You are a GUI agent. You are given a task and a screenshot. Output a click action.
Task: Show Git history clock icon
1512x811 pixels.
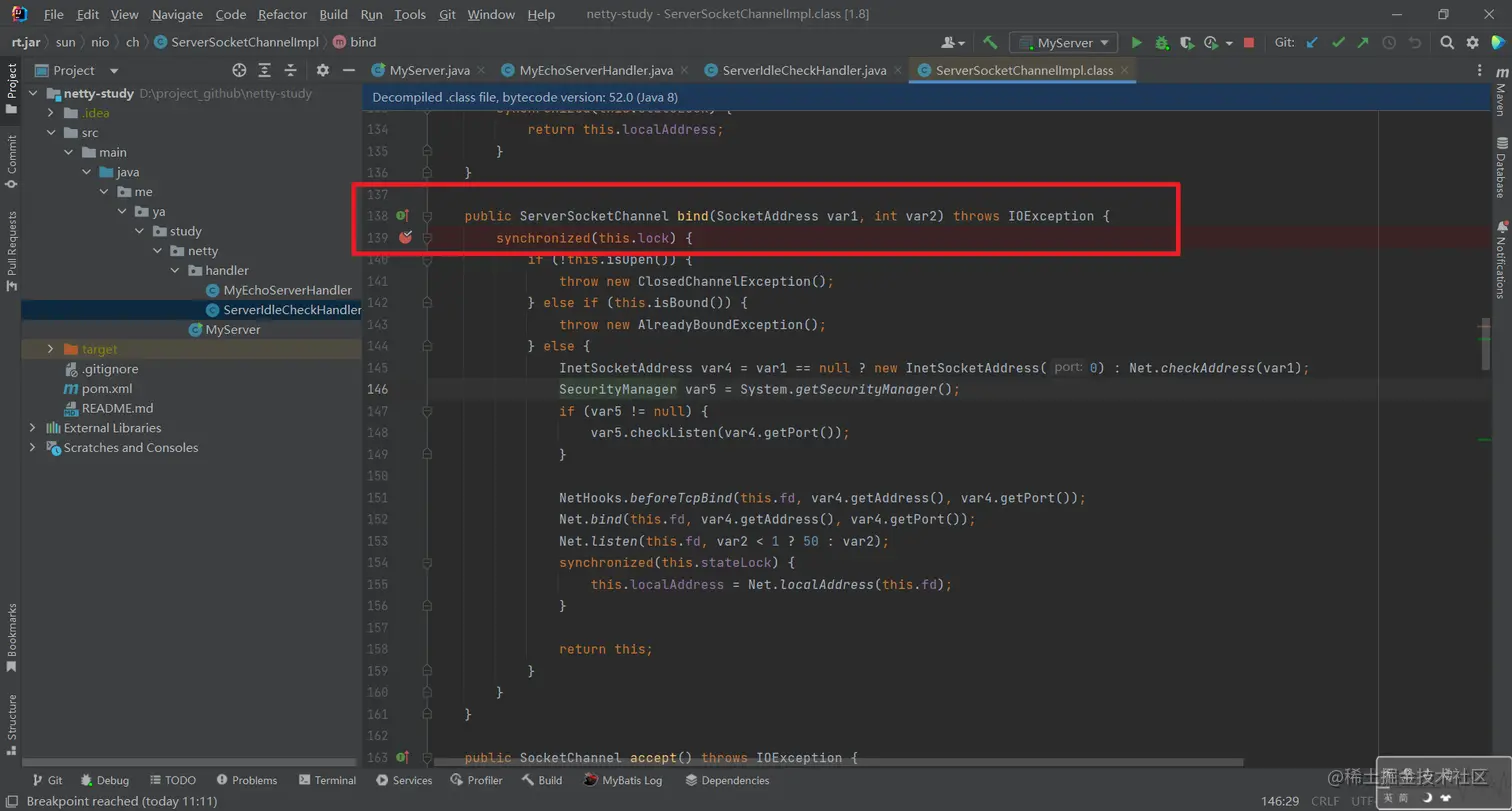pos(1389,43)
